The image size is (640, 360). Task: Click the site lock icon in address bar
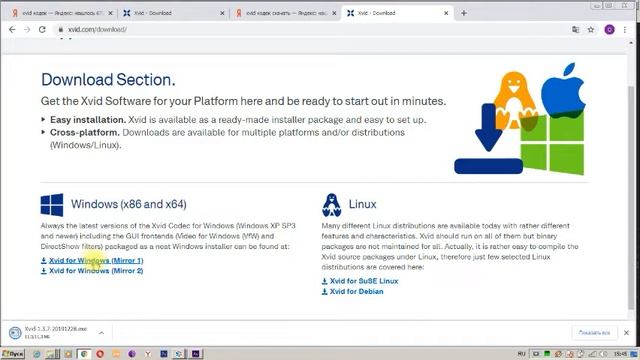point(61,29)
